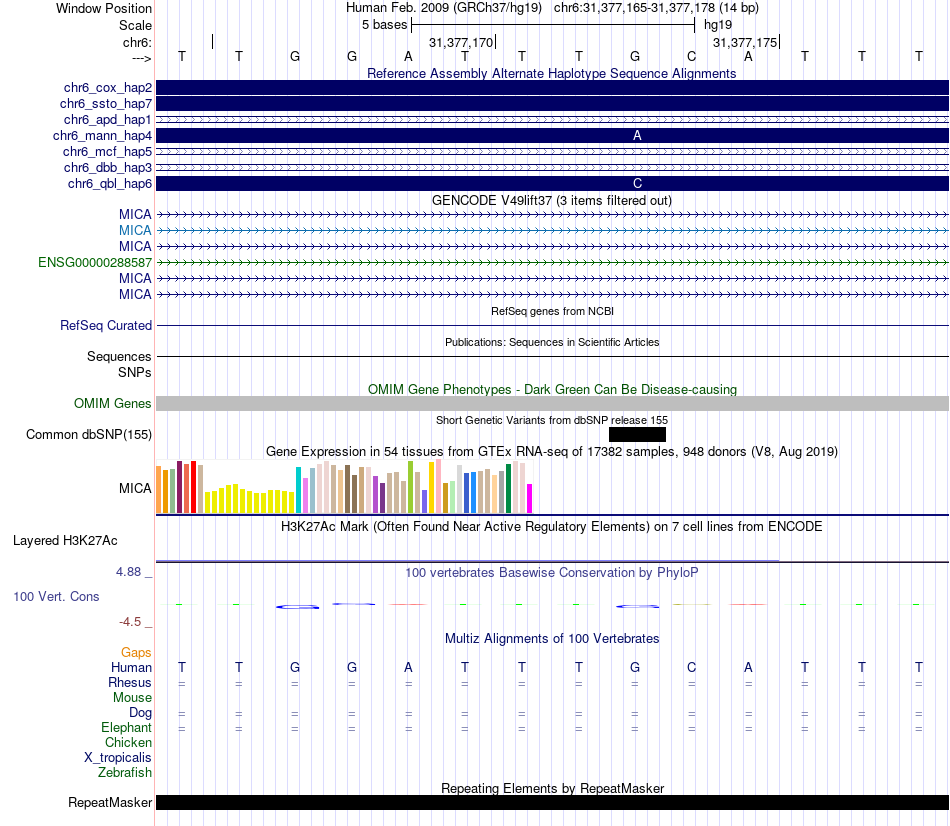Click the OMIM Genes track label
The width and height of the screenshot is (950, 826).
click(x=113, y=404)
